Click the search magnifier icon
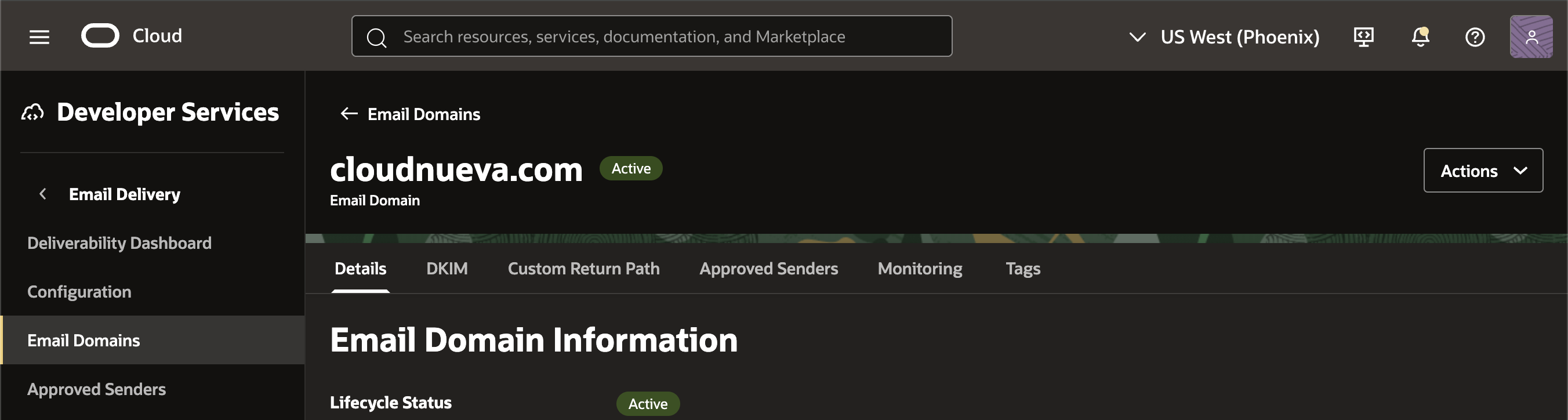Viewport: 1568px width, 420px height. click(377, 37)
